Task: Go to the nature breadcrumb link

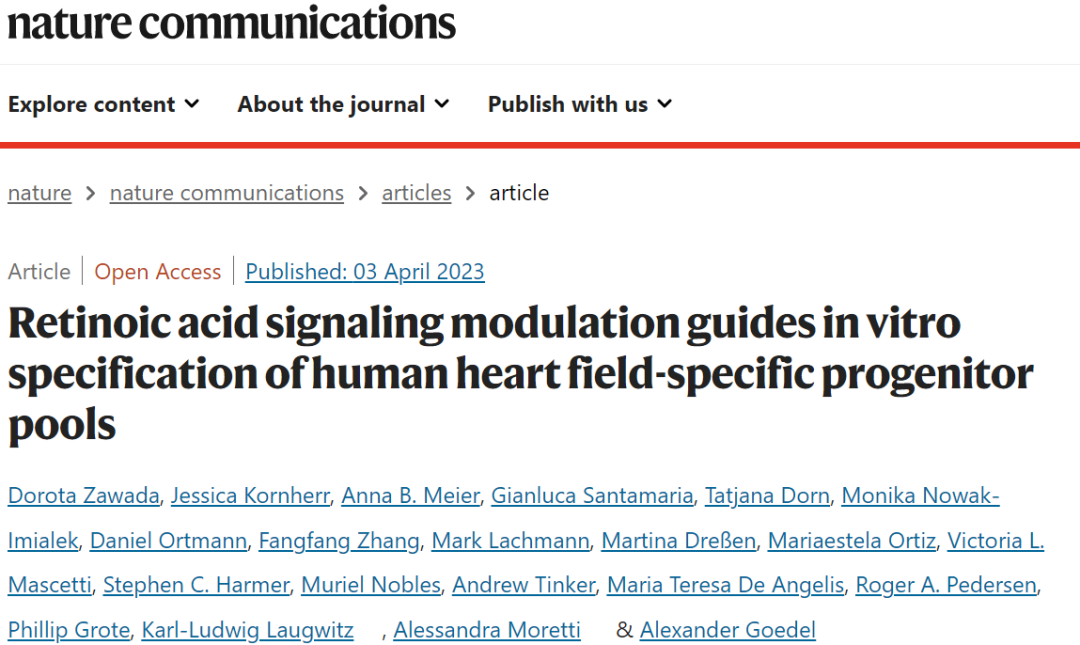Action: pyautogui.click(x=40, y=193)
